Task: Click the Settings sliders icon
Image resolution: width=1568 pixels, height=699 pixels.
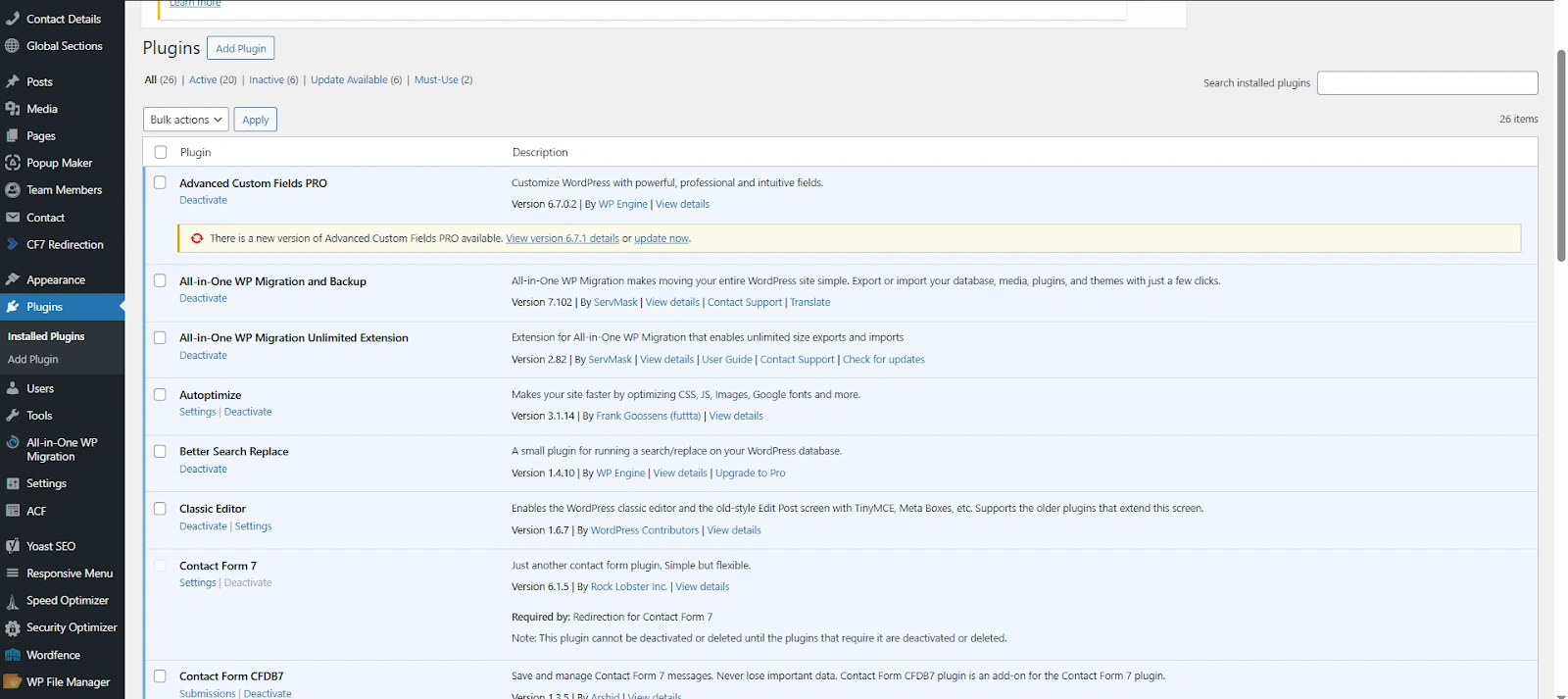Action: 12,484
